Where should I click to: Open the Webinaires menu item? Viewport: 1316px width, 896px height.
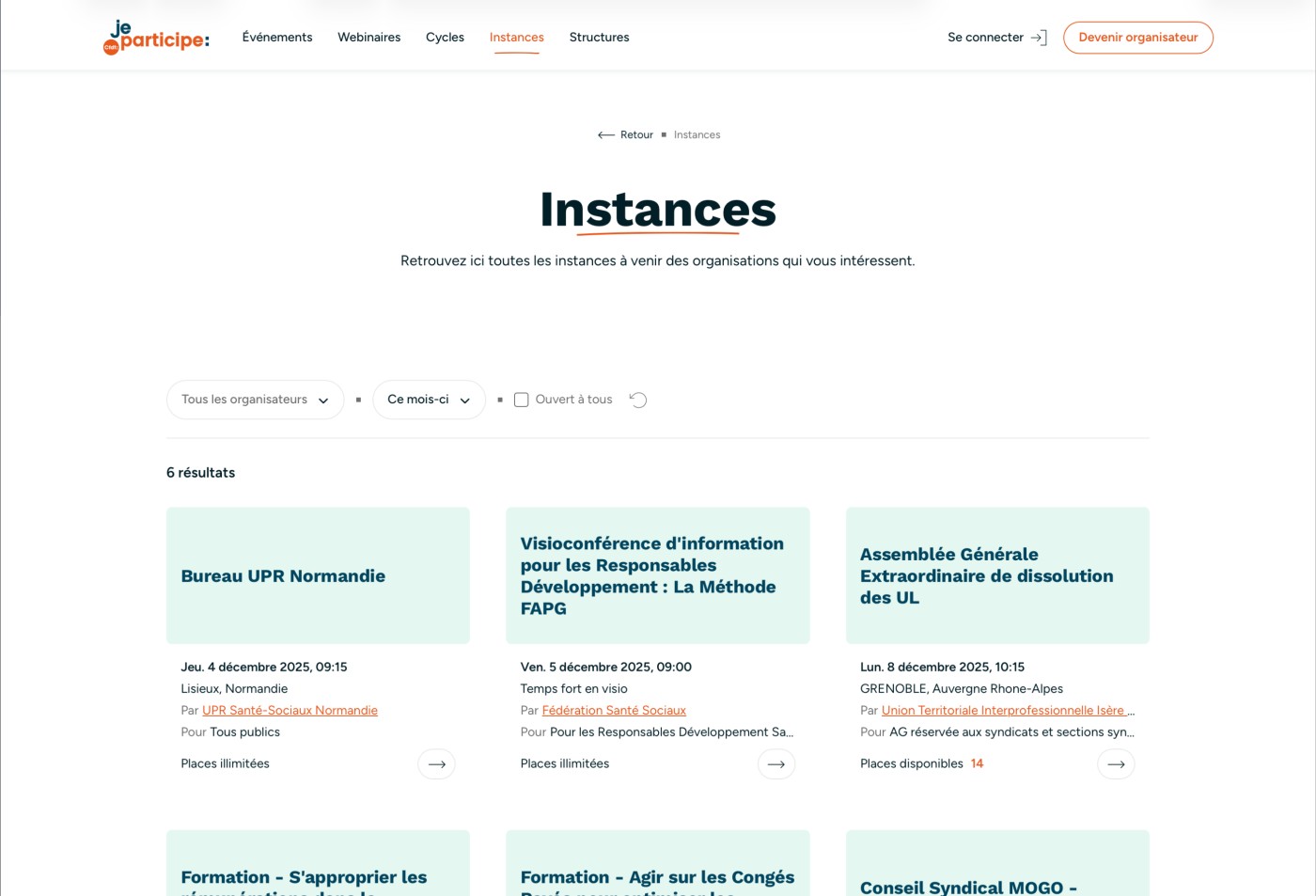pos(368,38)
